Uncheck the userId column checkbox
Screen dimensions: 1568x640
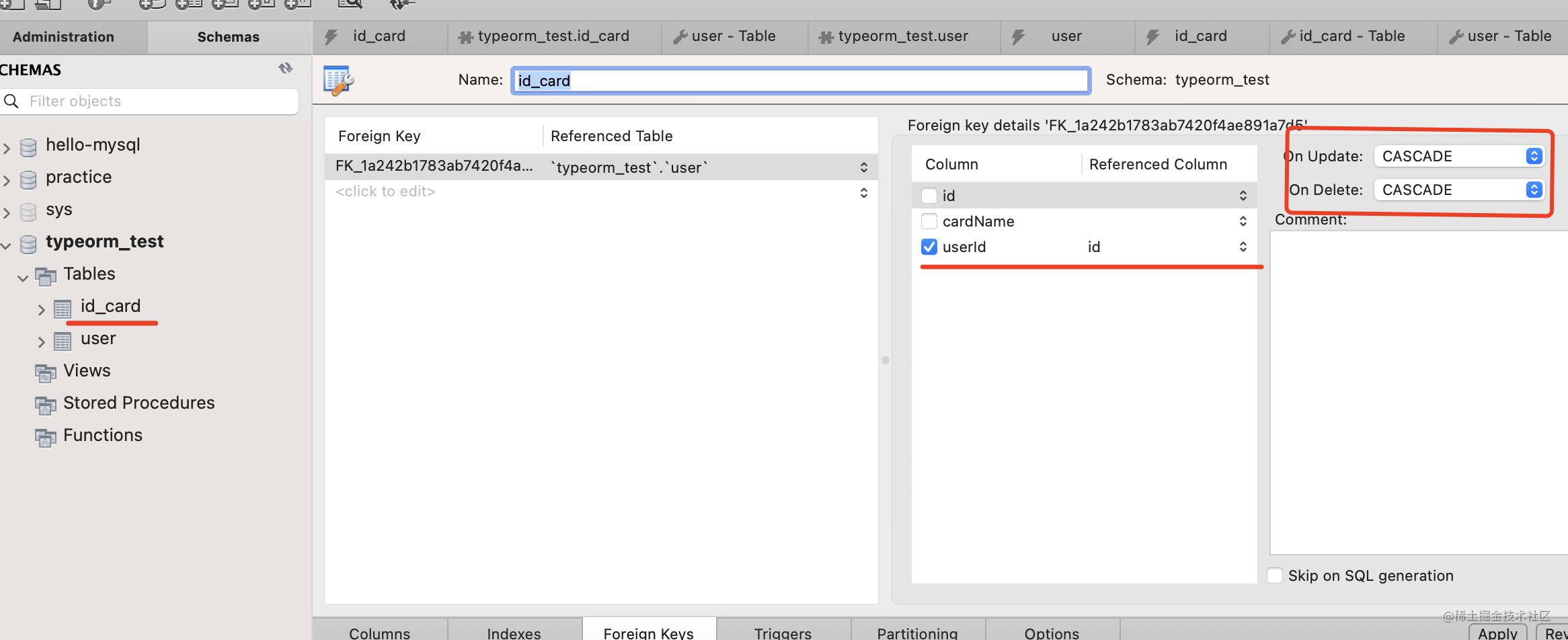coord(929,247)
